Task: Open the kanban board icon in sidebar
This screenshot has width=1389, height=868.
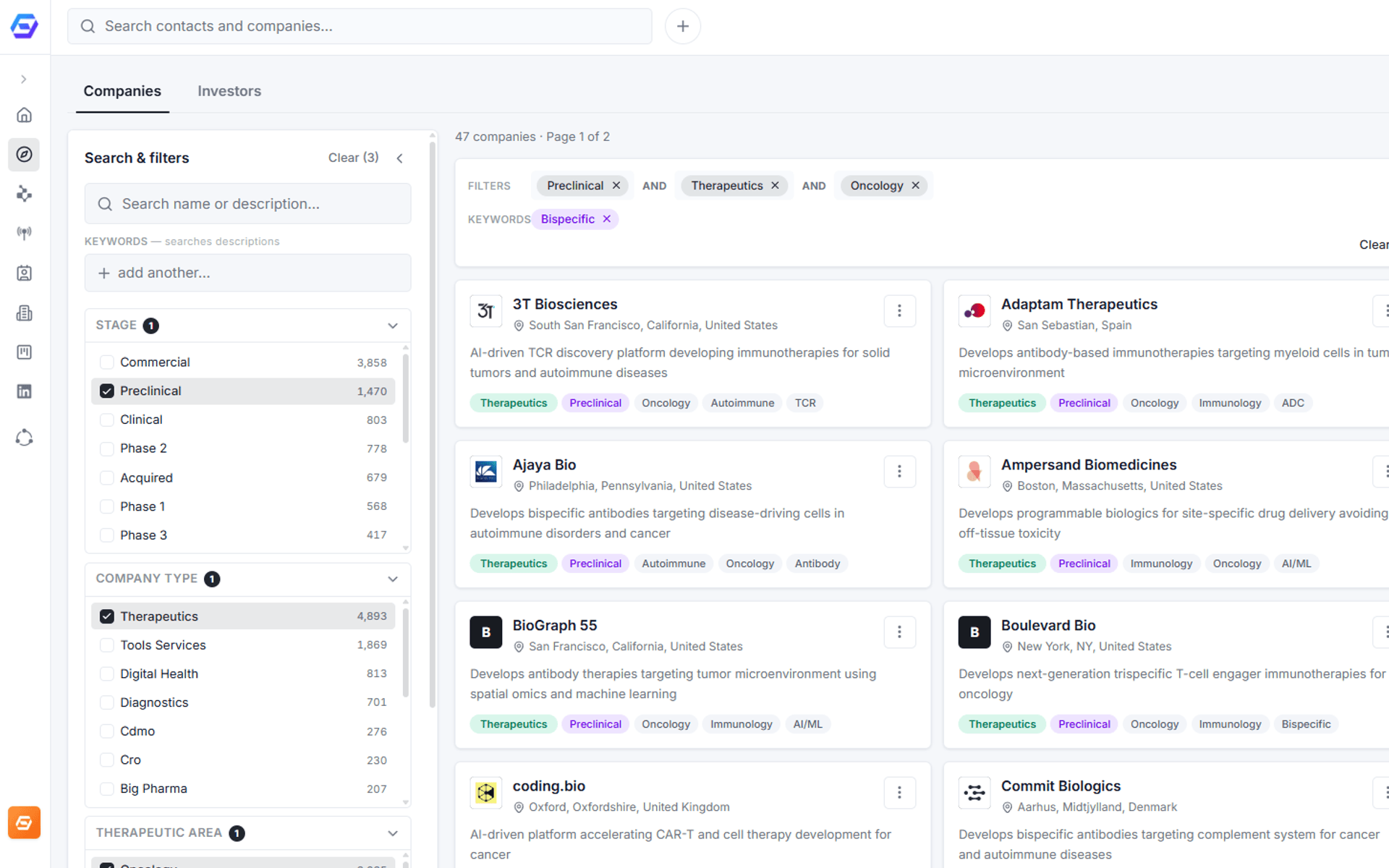Action: tap(24, 352)
